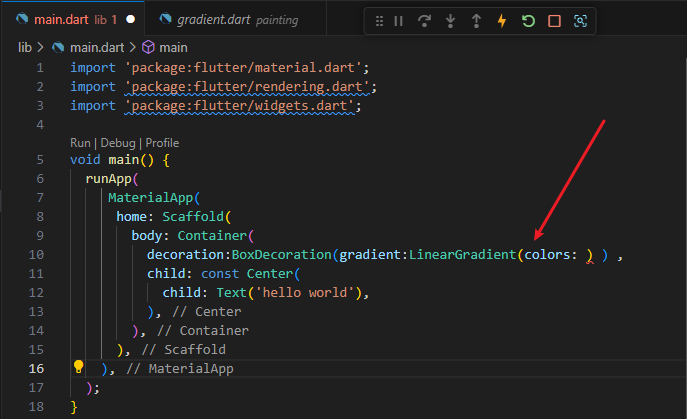The image size is (687, 419).
Task: Click the unsaved dot on main.dart tab
Action: 131,20
